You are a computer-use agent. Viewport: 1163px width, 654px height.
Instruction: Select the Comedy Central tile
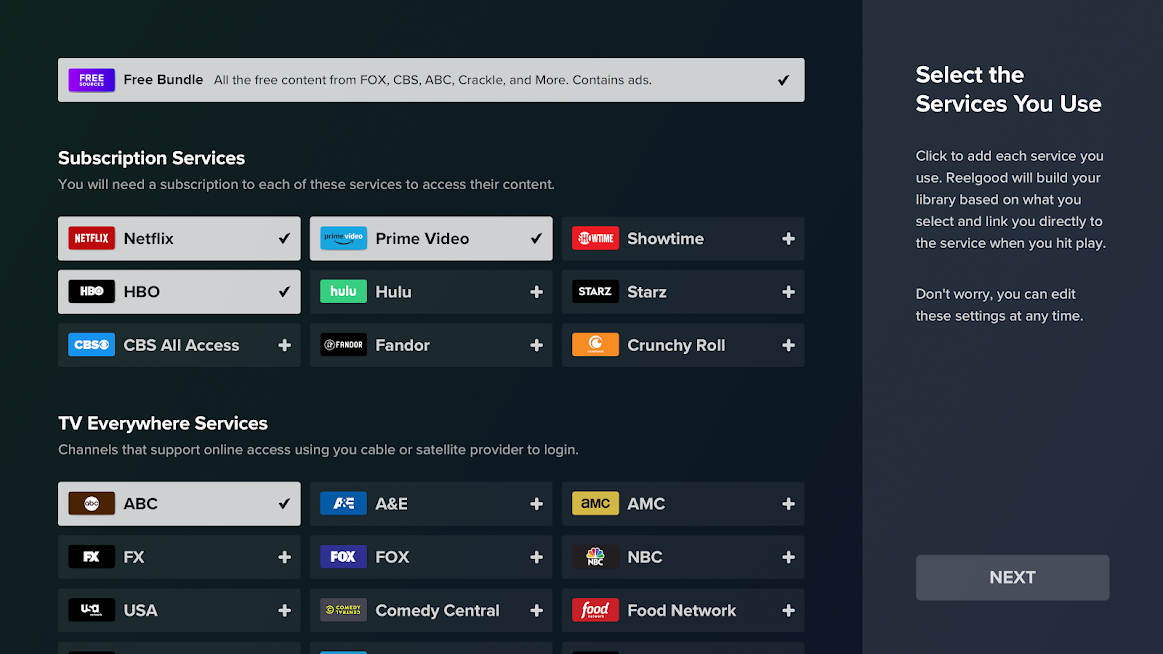[x=431, y=610]
